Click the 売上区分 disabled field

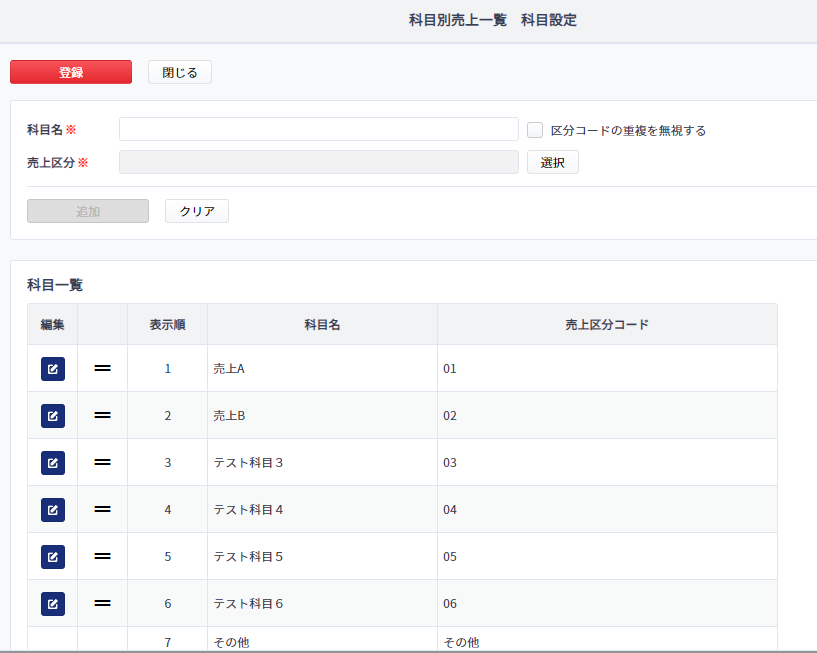(319, 162)
